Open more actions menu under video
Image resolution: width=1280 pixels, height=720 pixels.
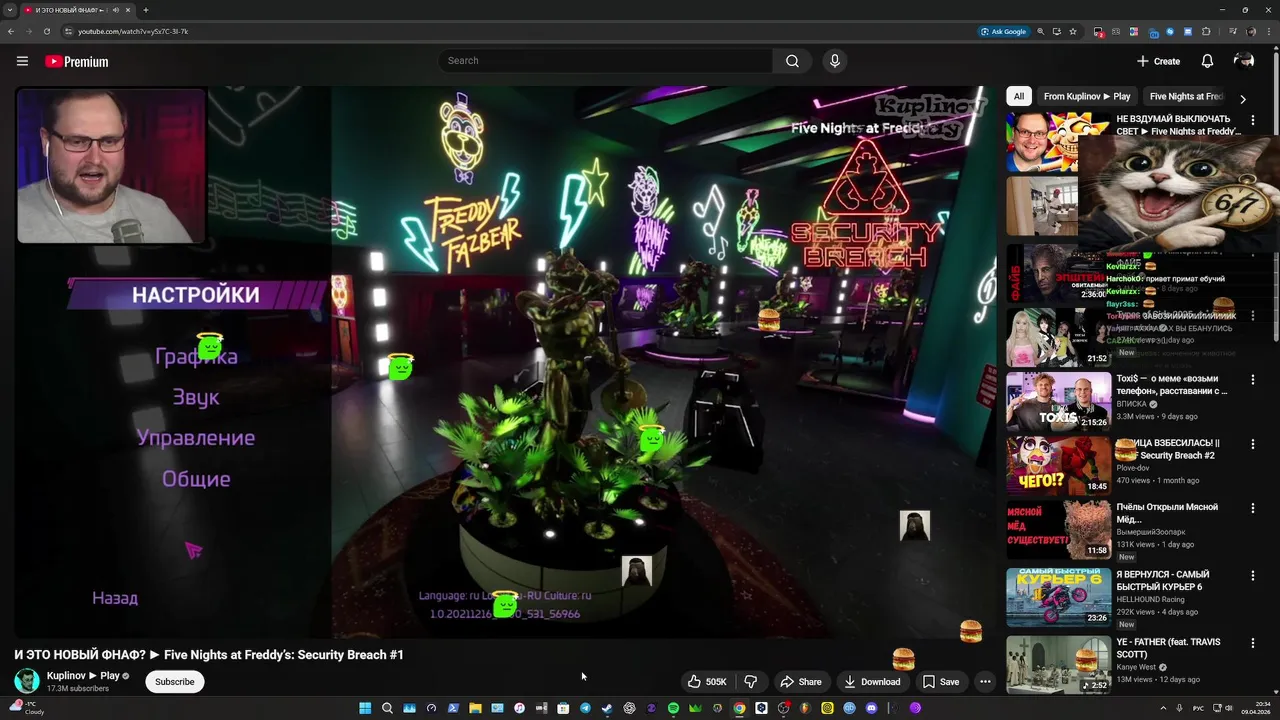[x=985, y=682]
